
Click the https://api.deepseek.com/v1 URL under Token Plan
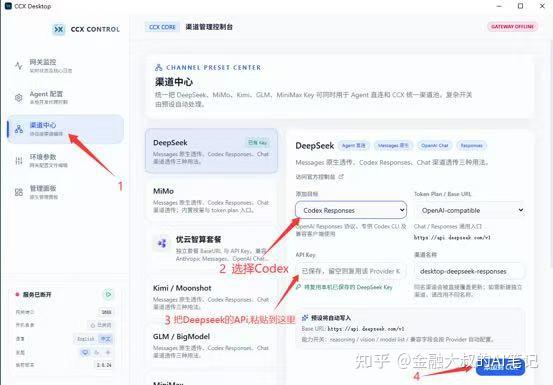452,238
